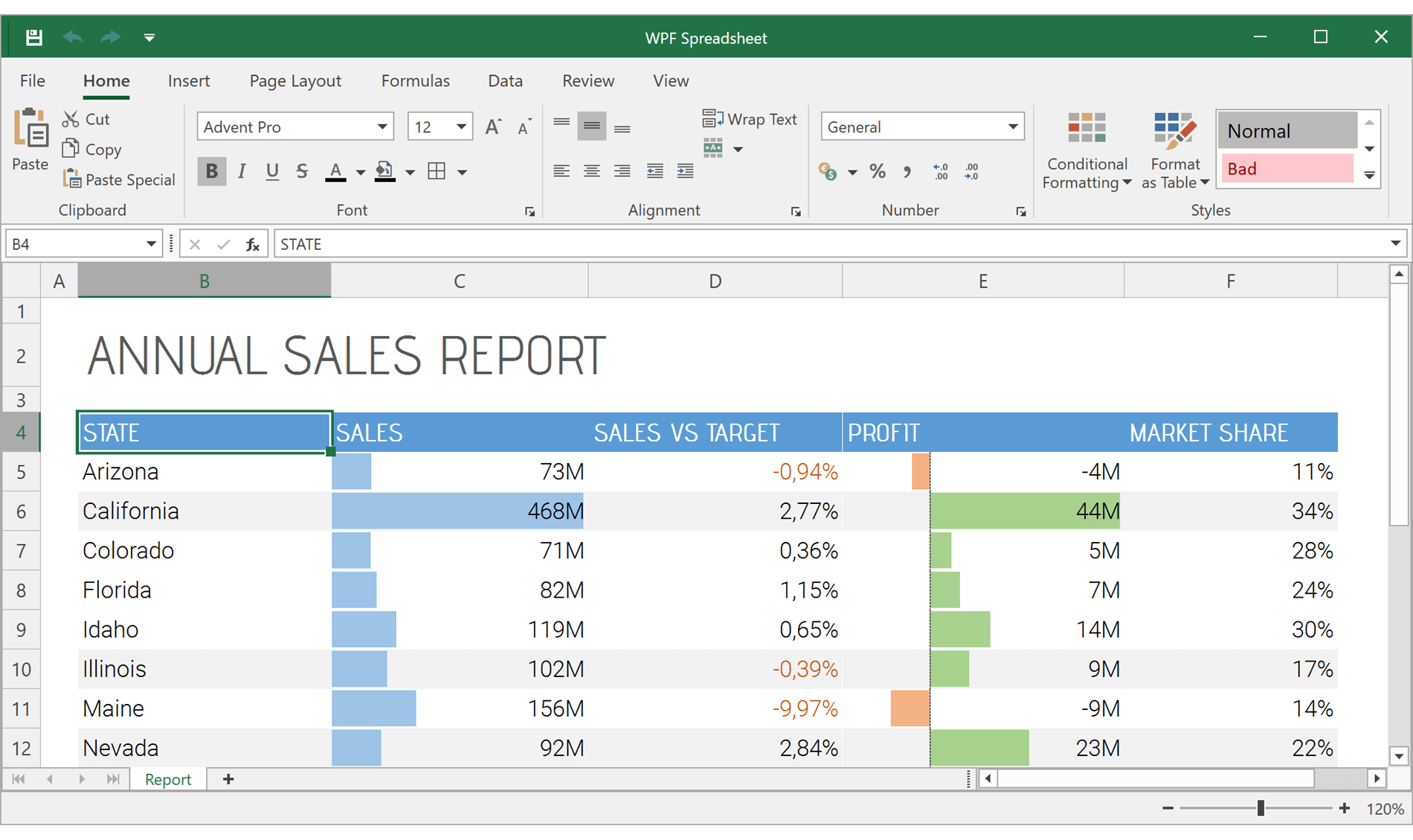This screenshot has width=1413, height=840.
Task: Click the Center align text icon
Action: pyautogui.click(x=592, y=172)
